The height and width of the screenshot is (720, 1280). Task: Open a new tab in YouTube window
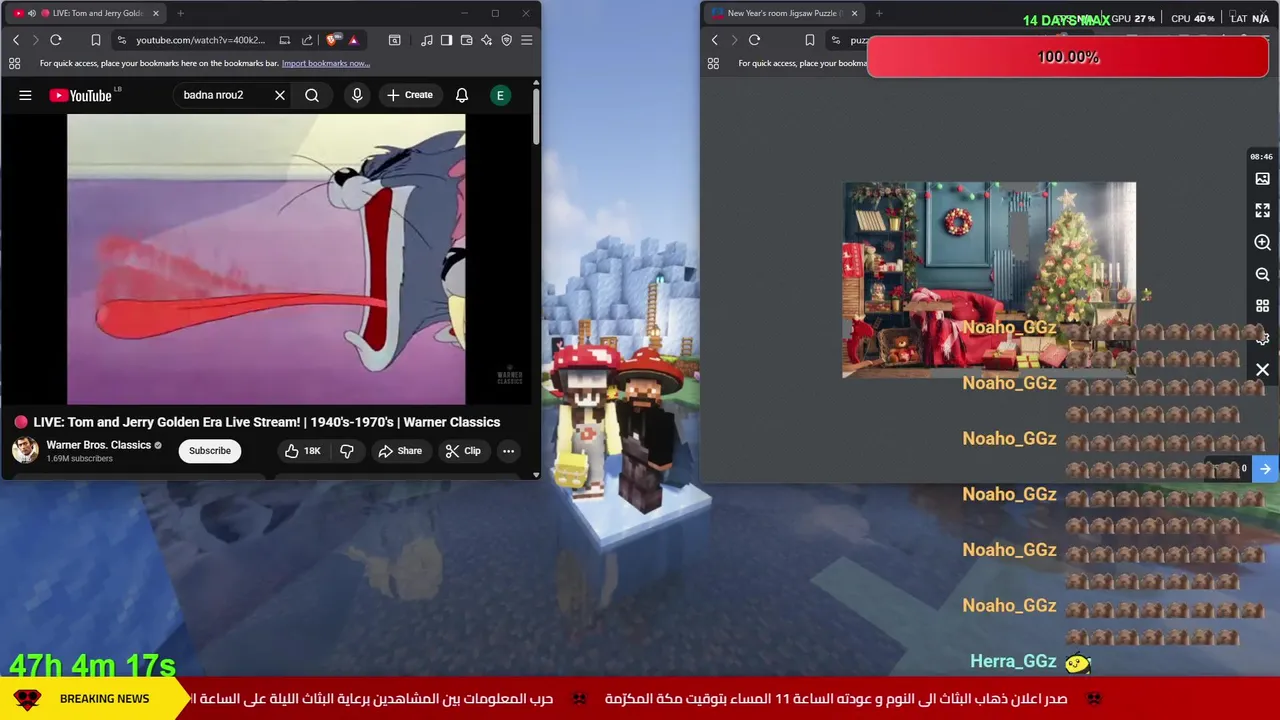181,13
